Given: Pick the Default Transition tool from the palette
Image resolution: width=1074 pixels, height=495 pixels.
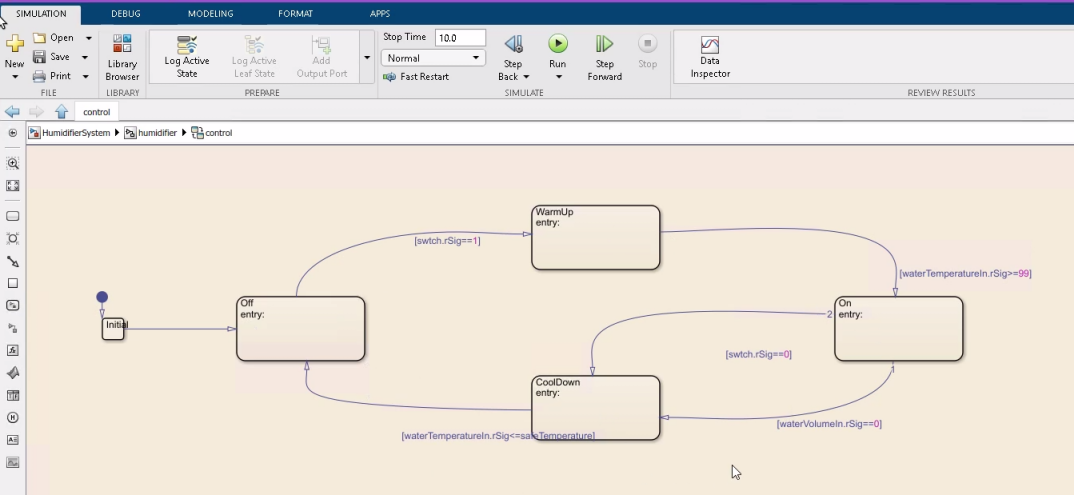Looking at the screenshot, I should point(13,261).
